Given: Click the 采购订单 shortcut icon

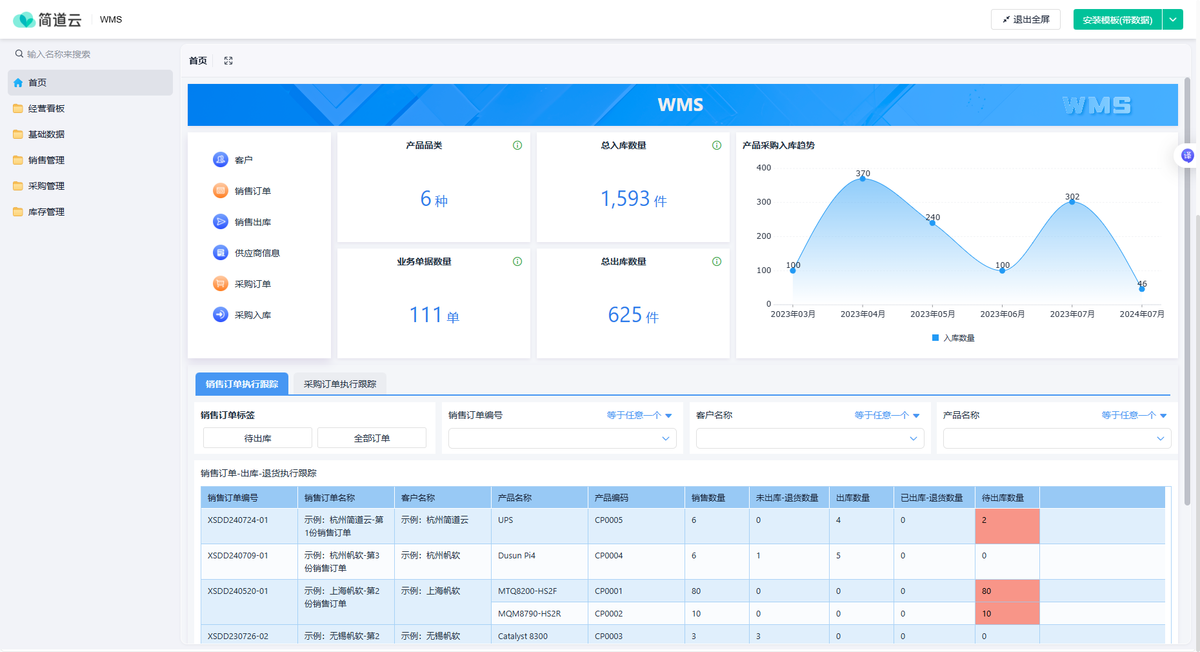Looking at the screenshot, I should click(220, 284).
